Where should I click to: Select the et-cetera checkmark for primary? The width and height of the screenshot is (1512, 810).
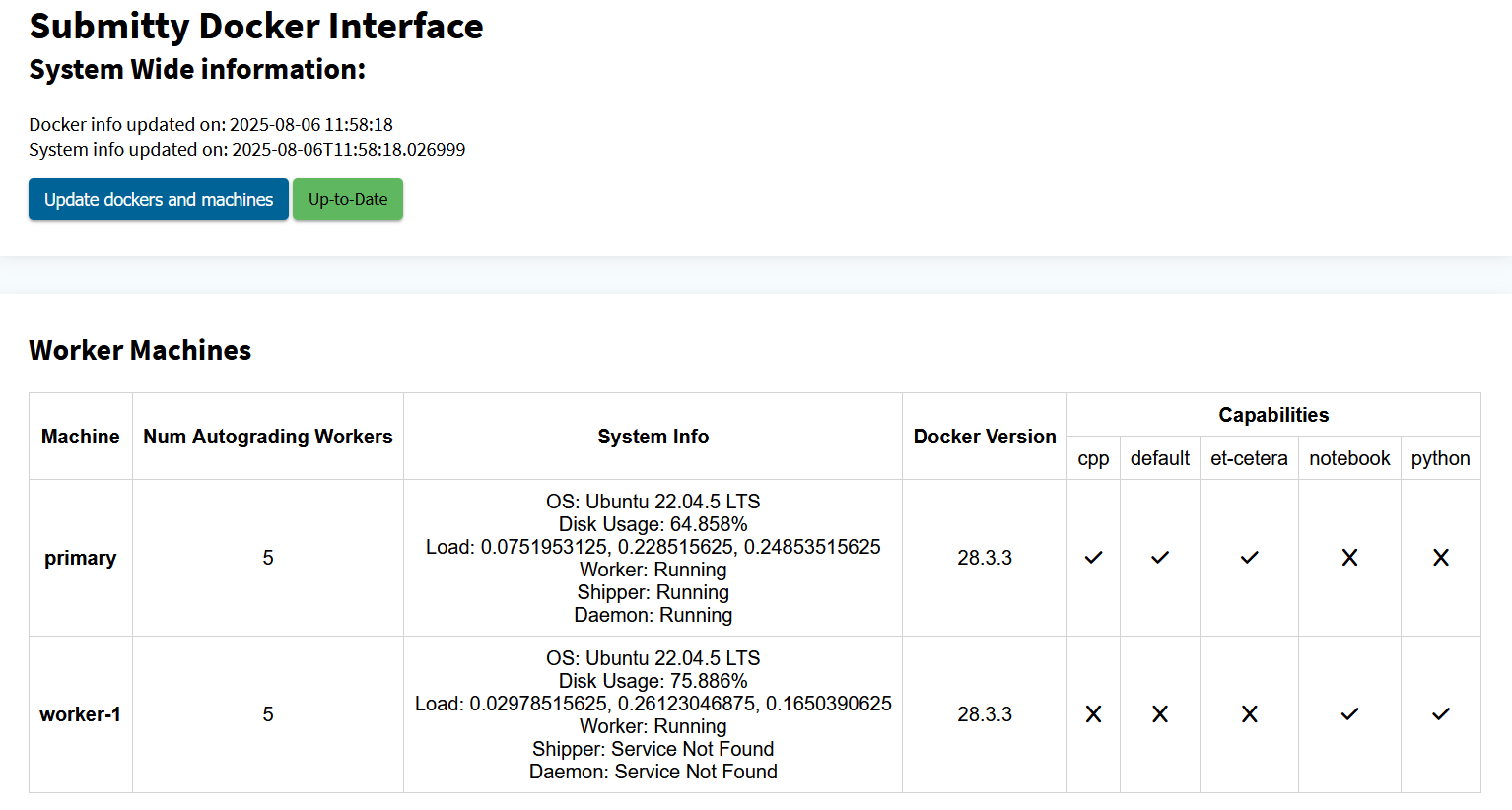click(x=1249, y=558)
